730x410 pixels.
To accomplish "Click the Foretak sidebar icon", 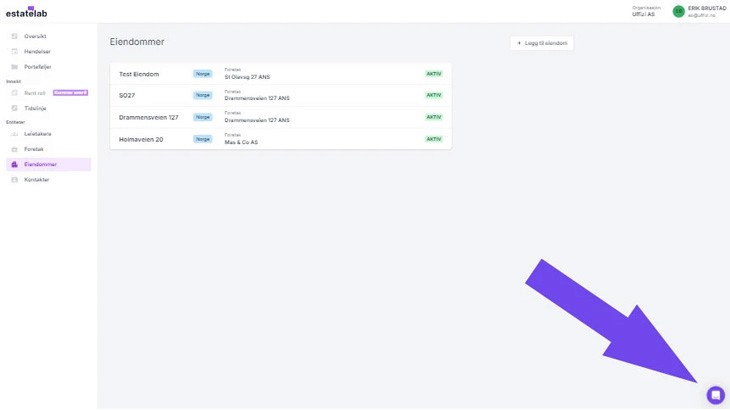I will click(14, 149).
